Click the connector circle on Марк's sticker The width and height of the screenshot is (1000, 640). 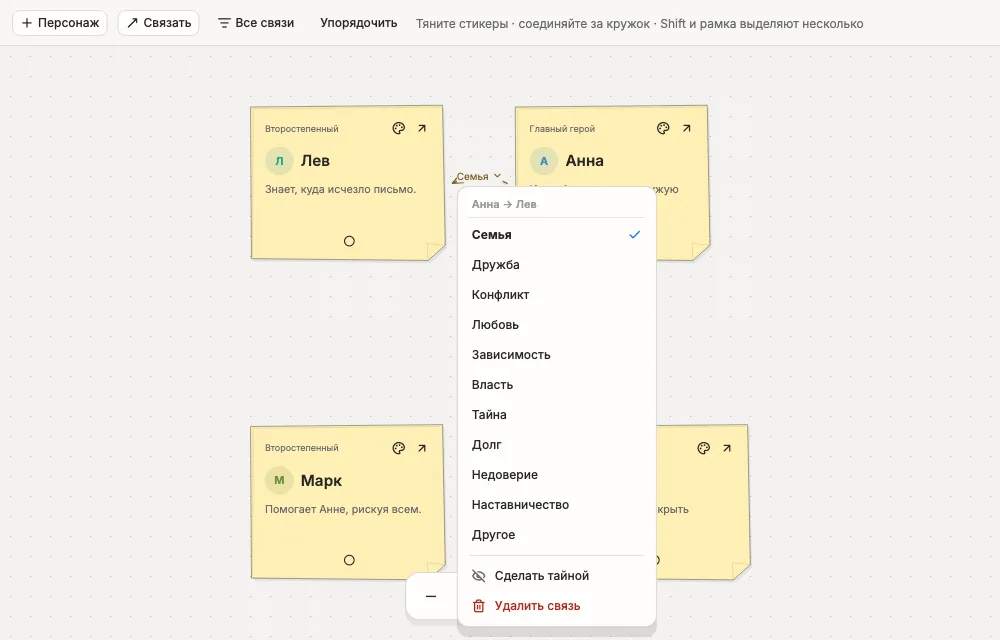(x=349, y=560)
